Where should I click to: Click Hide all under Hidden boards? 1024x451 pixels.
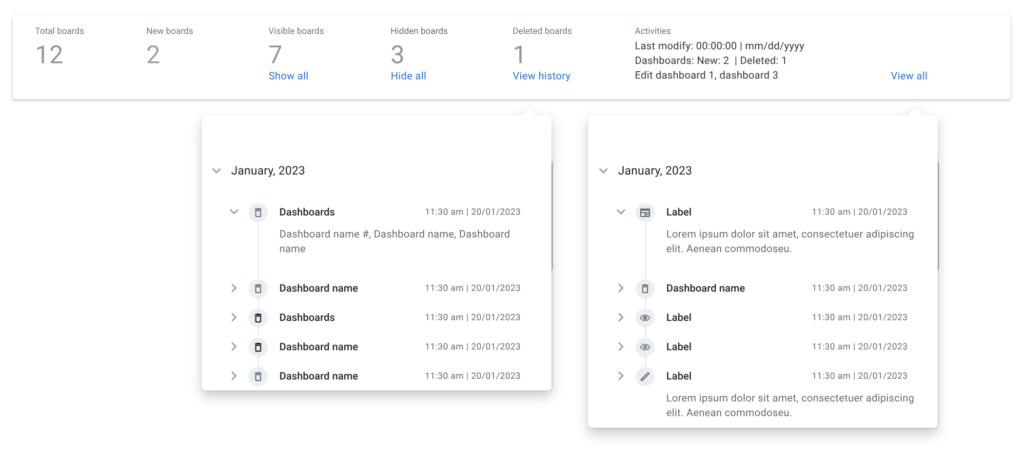point(408,76)
